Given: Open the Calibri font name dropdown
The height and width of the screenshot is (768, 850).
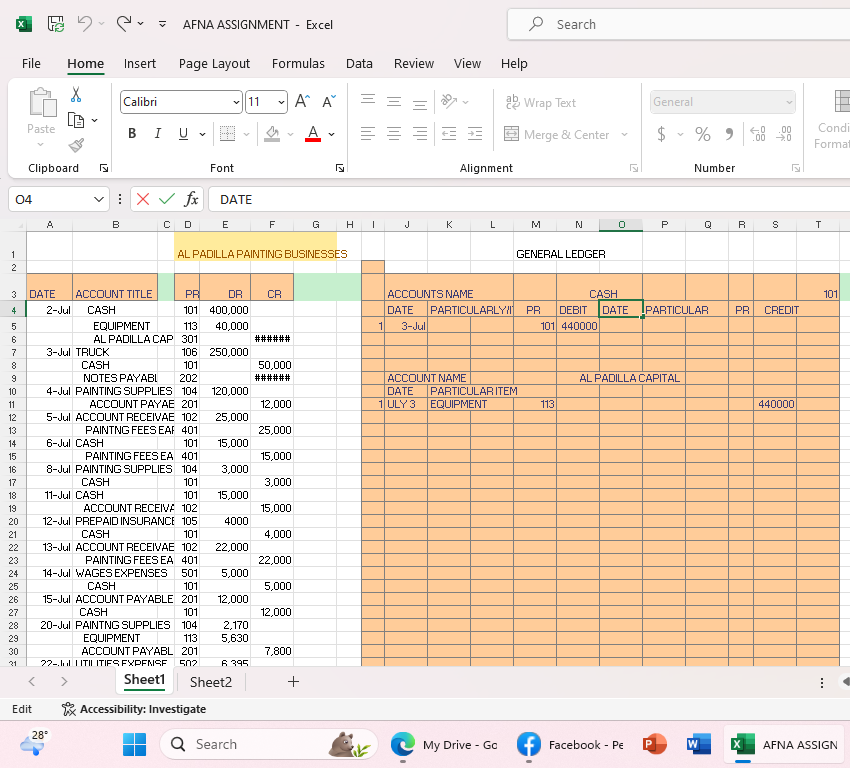Looking at the screenshot, I should [x=236, y=102].
